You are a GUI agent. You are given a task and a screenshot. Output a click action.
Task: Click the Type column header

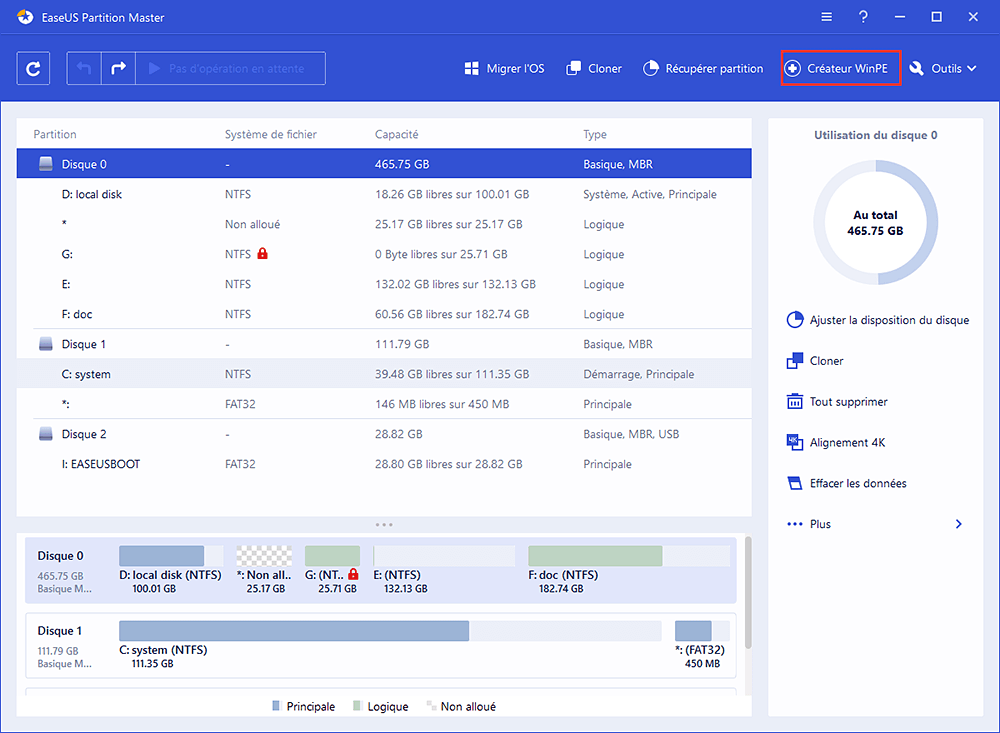click(x=595, y=134)
